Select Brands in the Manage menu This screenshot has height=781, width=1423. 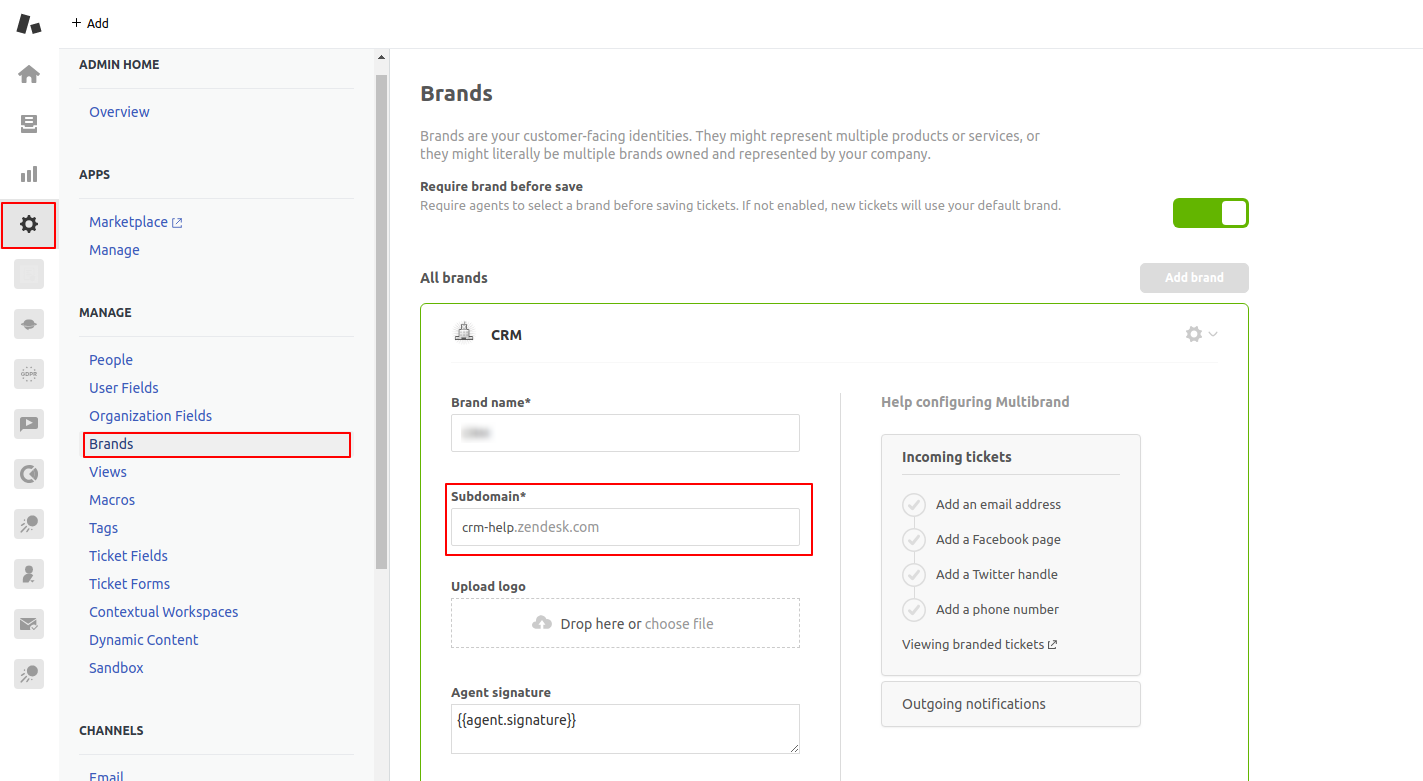click(111, 444)
